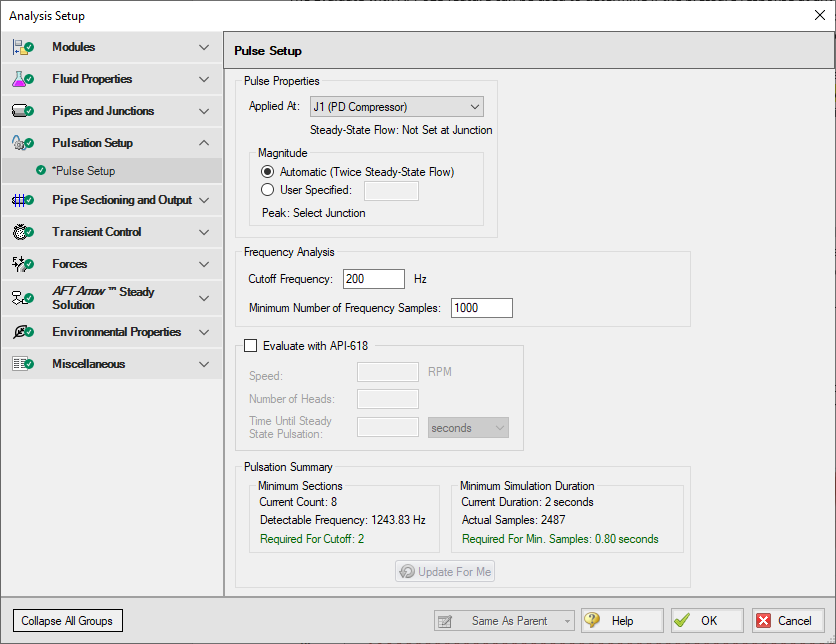Viewport: 836px width, 644px height.
Task: Click the Transient Control icon
Action: pyautogui.click(x=21, y=232)
